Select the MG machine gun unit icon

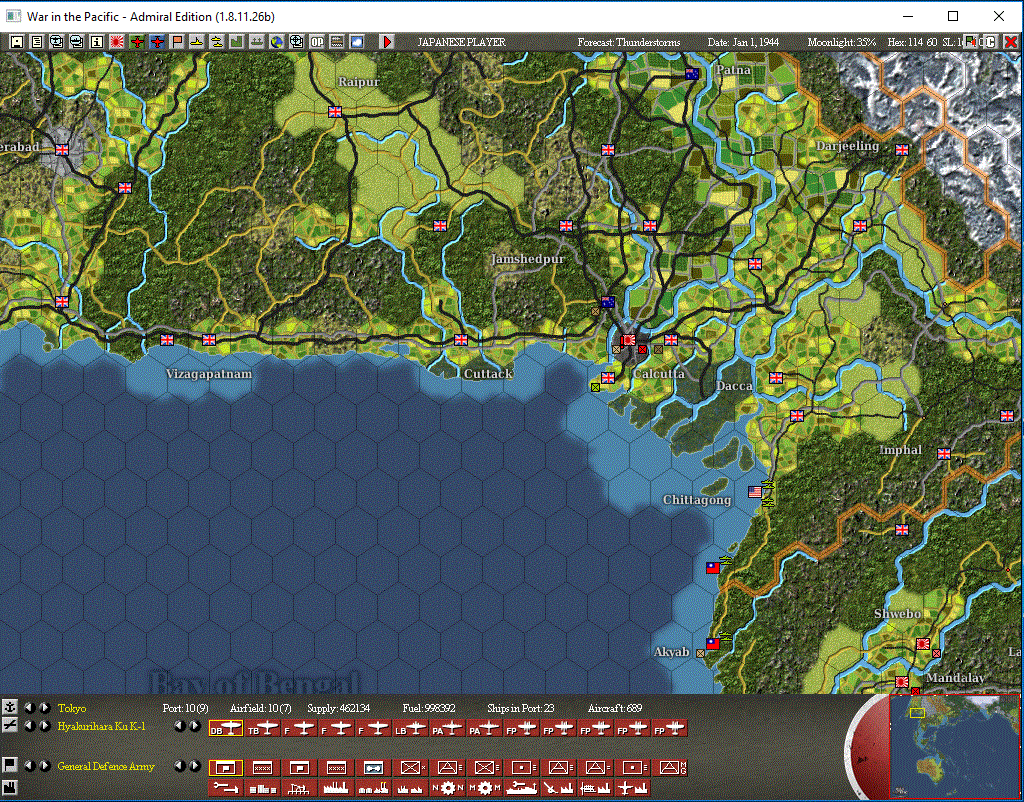(x=671, y=767)
